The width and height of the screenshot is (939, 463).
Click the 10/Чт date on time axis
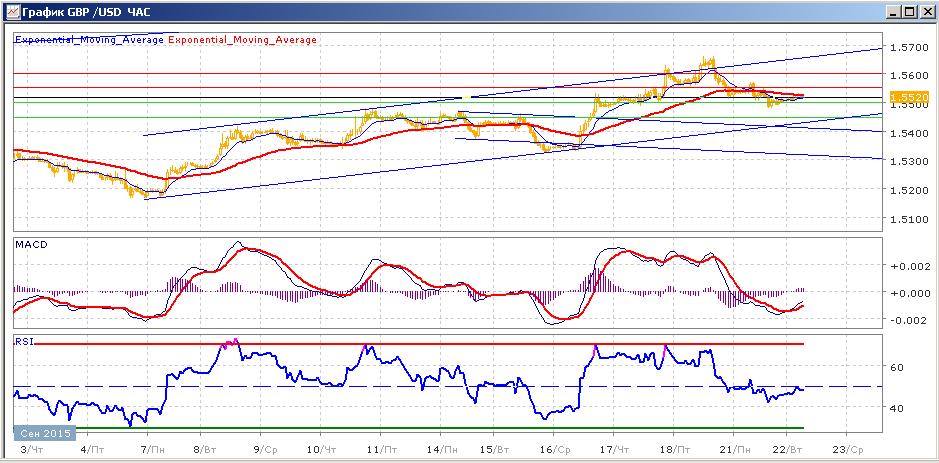coord(324,449)
